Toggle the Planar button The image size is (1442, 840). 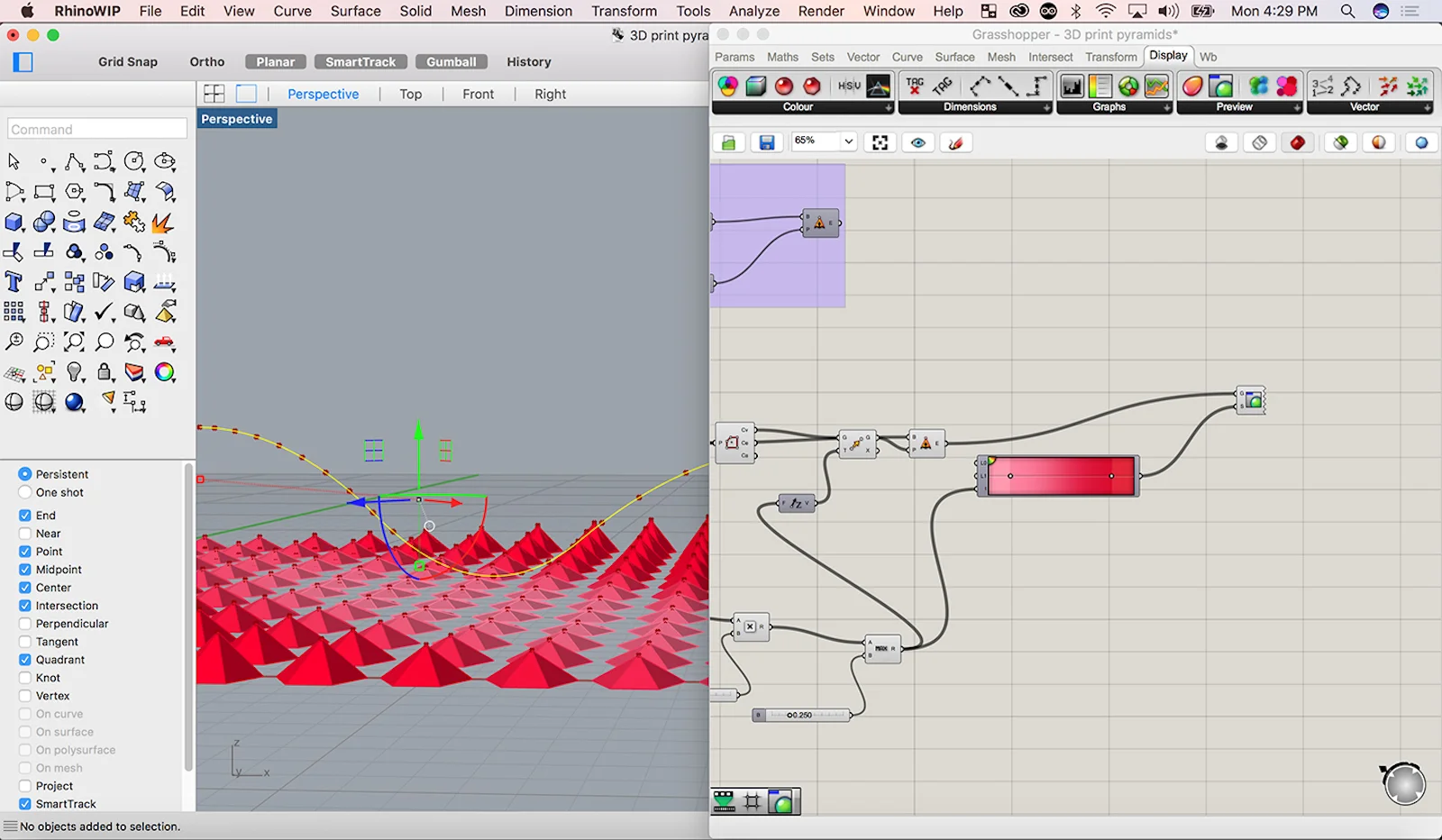[276, 62]
